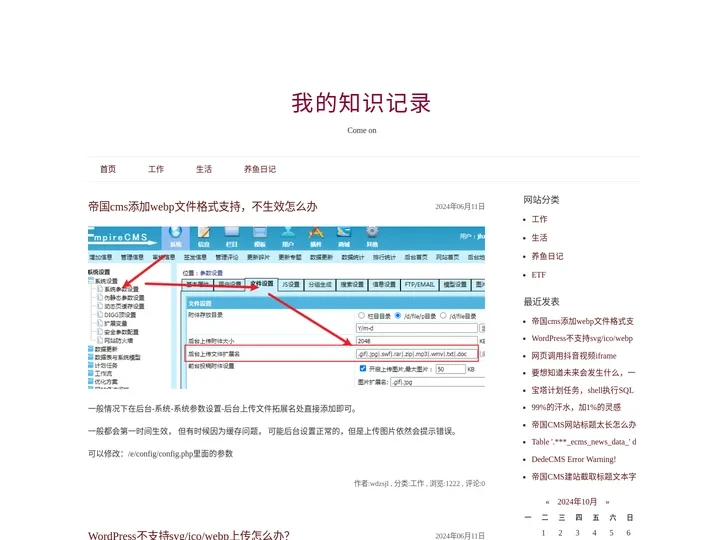Select 养鱼日记 under 网站分类 sidebar list
720x540 pixels.
[x=547, y=256]
